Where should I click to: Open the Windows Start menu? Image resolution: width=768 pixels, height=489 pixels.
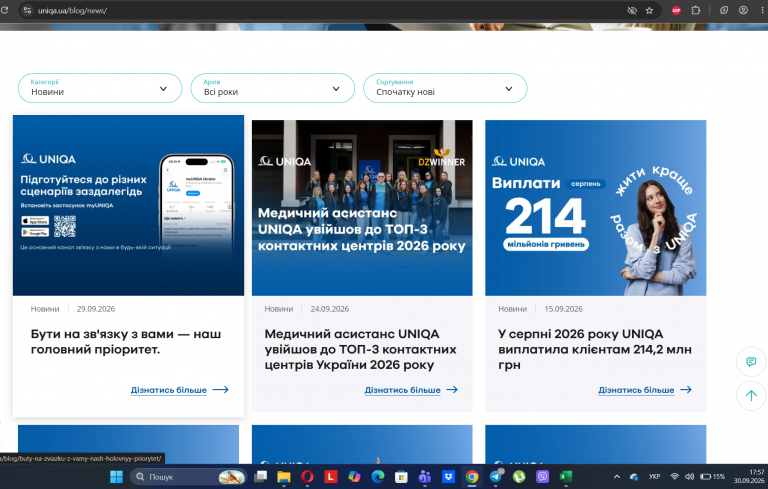[x=117, y=477]
